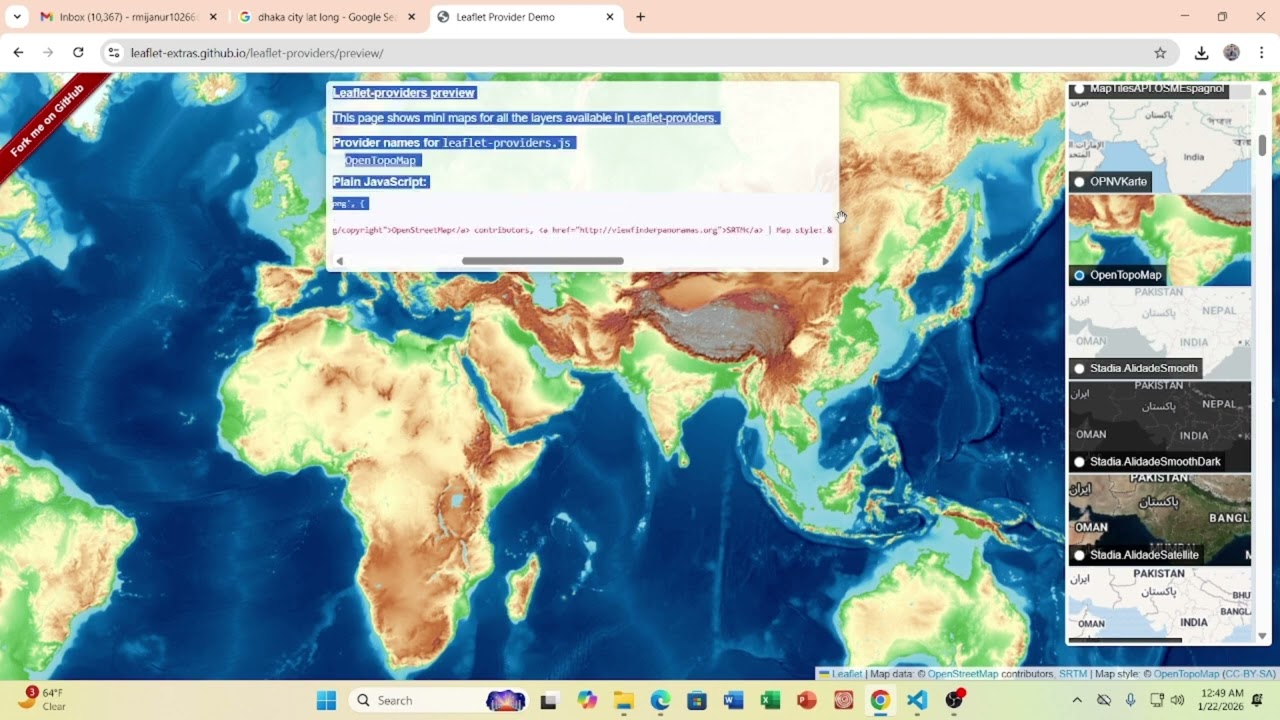Viewport: 1280px width, 720px height.
Task: Open the notifications bell icon
Action: tap(1258, 700)
